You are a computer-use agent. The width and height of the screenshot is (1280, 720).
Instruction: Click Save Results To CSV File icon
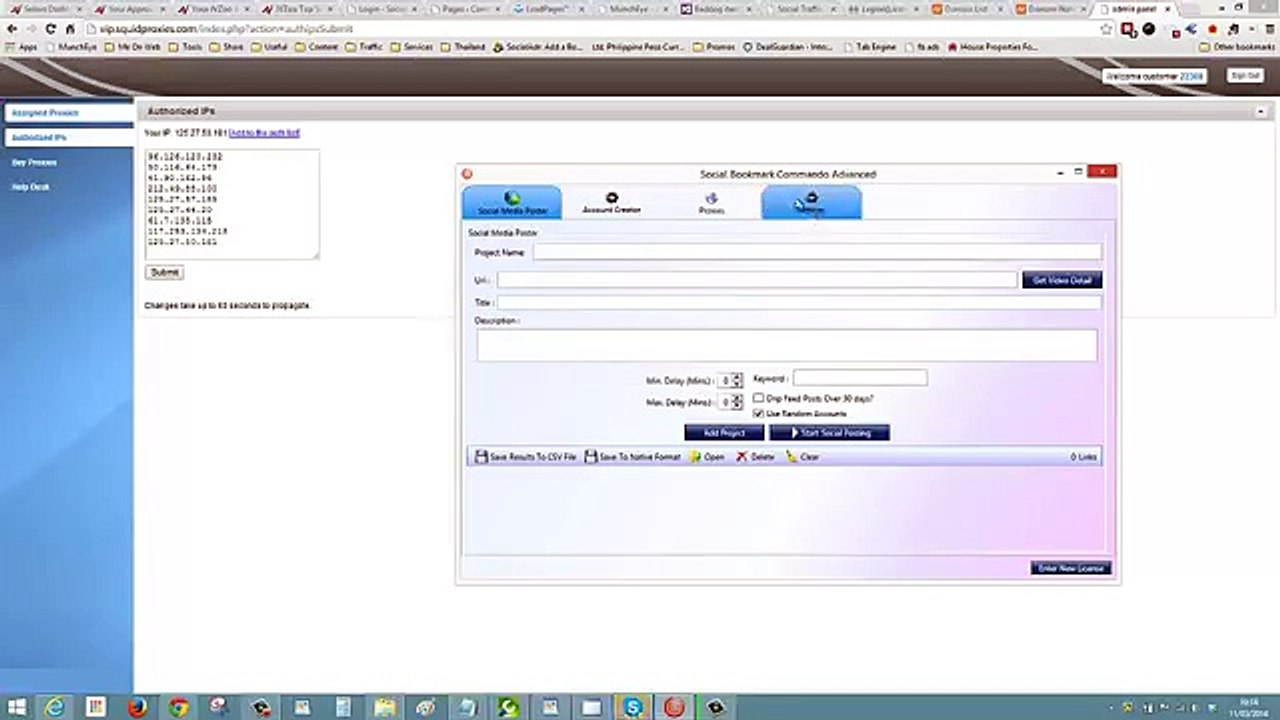click(x=481, y=457)
